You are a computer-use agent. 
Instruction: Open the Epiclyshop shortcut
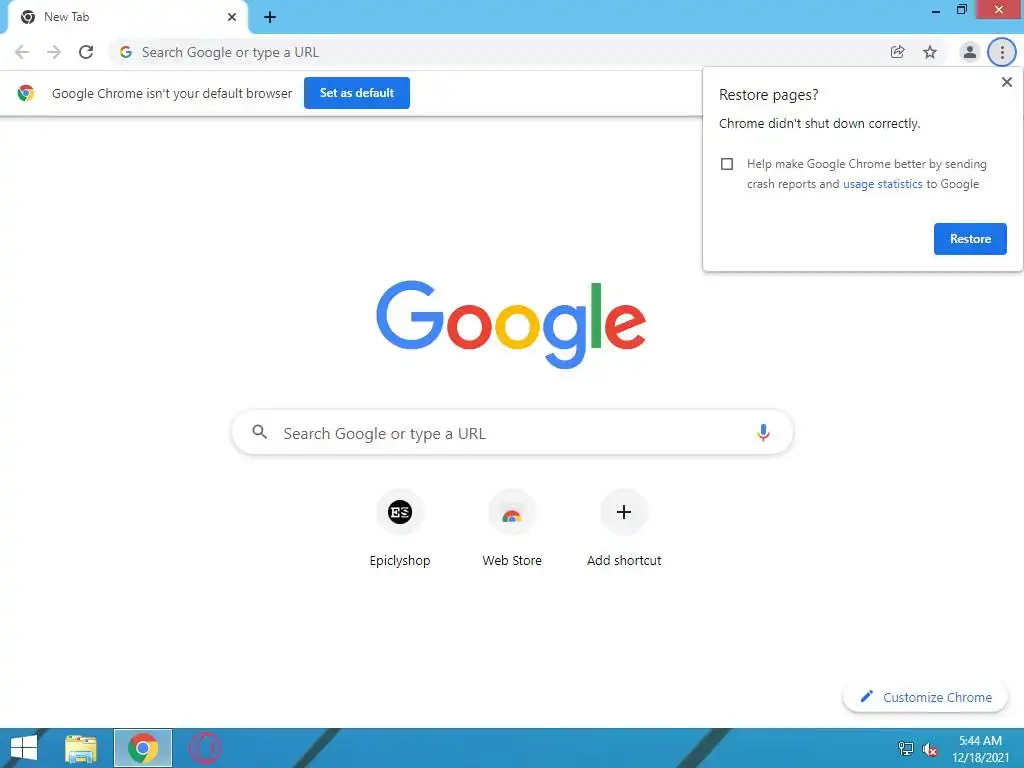point(400,528)
